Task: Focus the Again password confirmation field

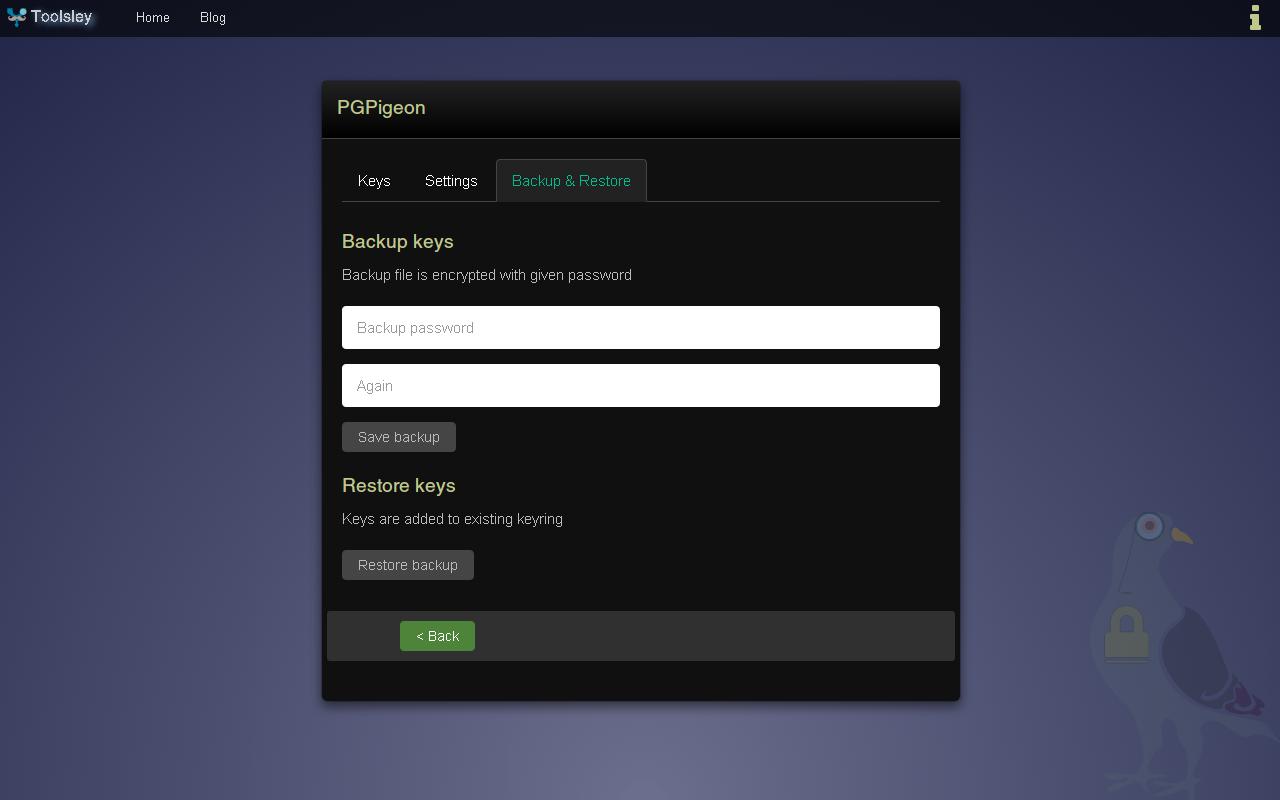Action: point(641,386)
